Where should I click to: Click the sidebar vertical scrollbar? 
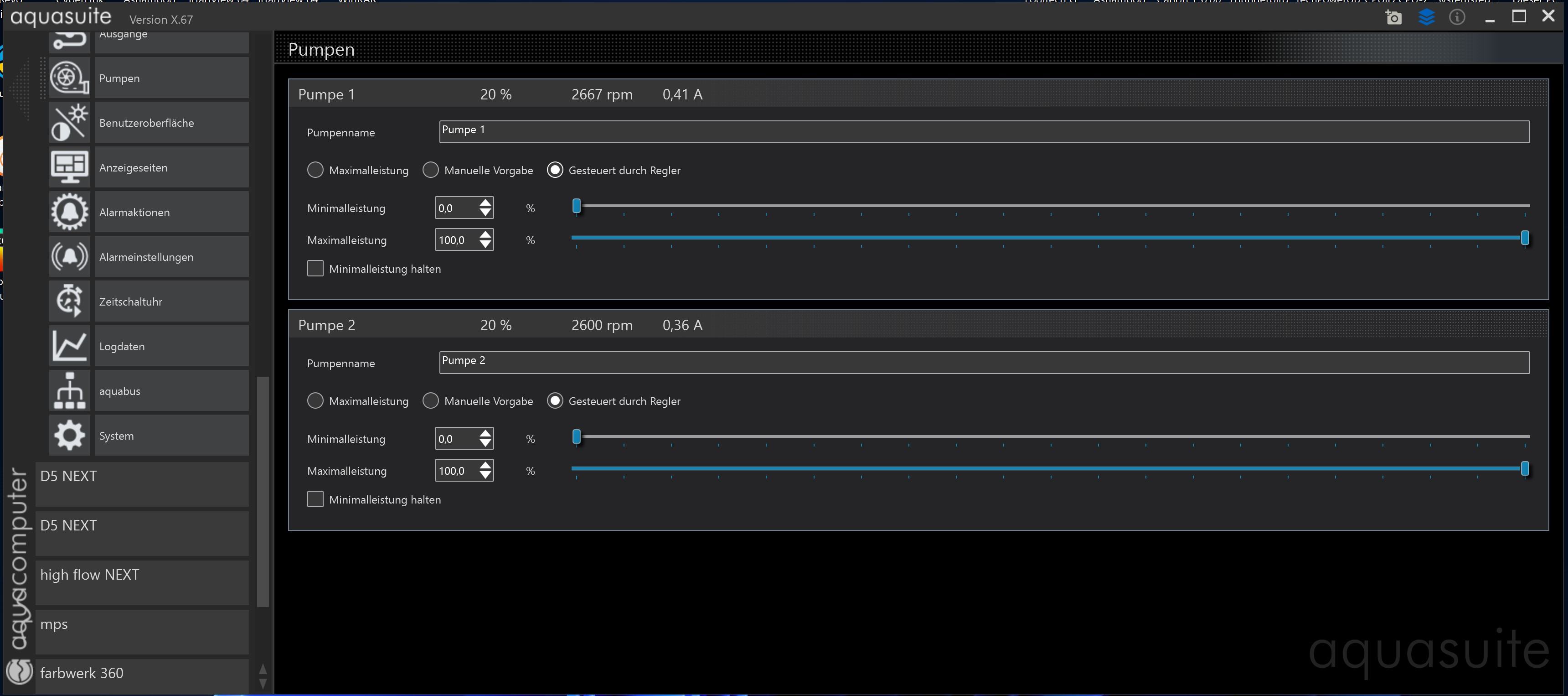click(x=263, y=492)
